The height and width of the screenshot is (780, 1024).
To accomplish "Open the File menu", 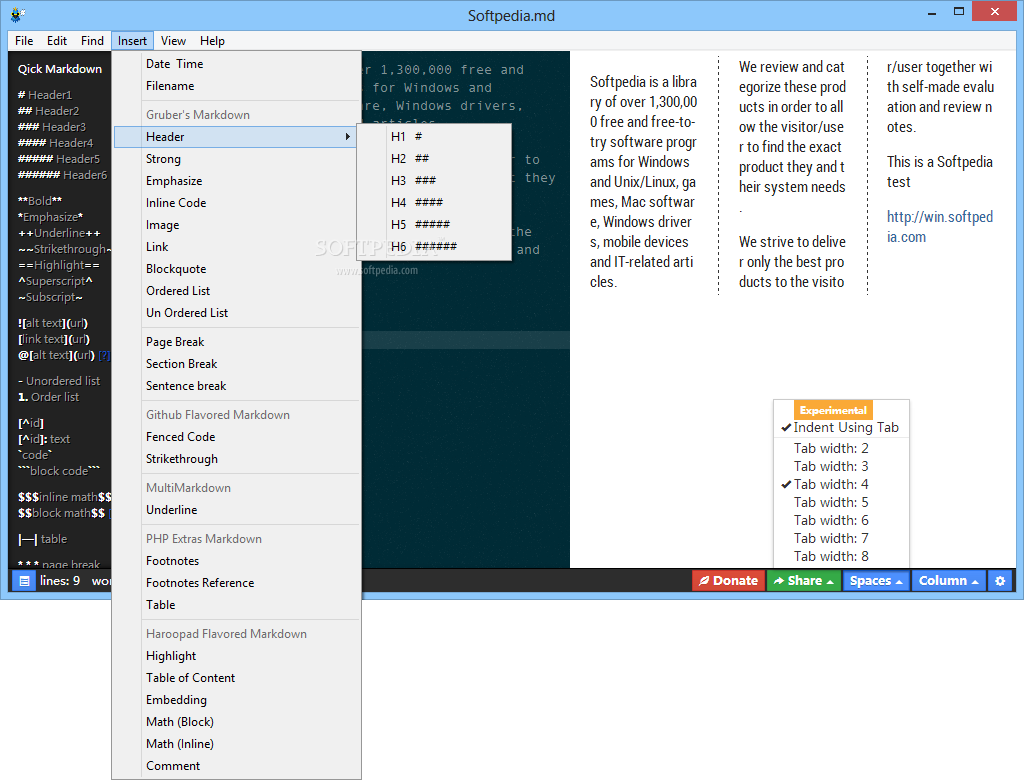I will click(x=24, y=41).
